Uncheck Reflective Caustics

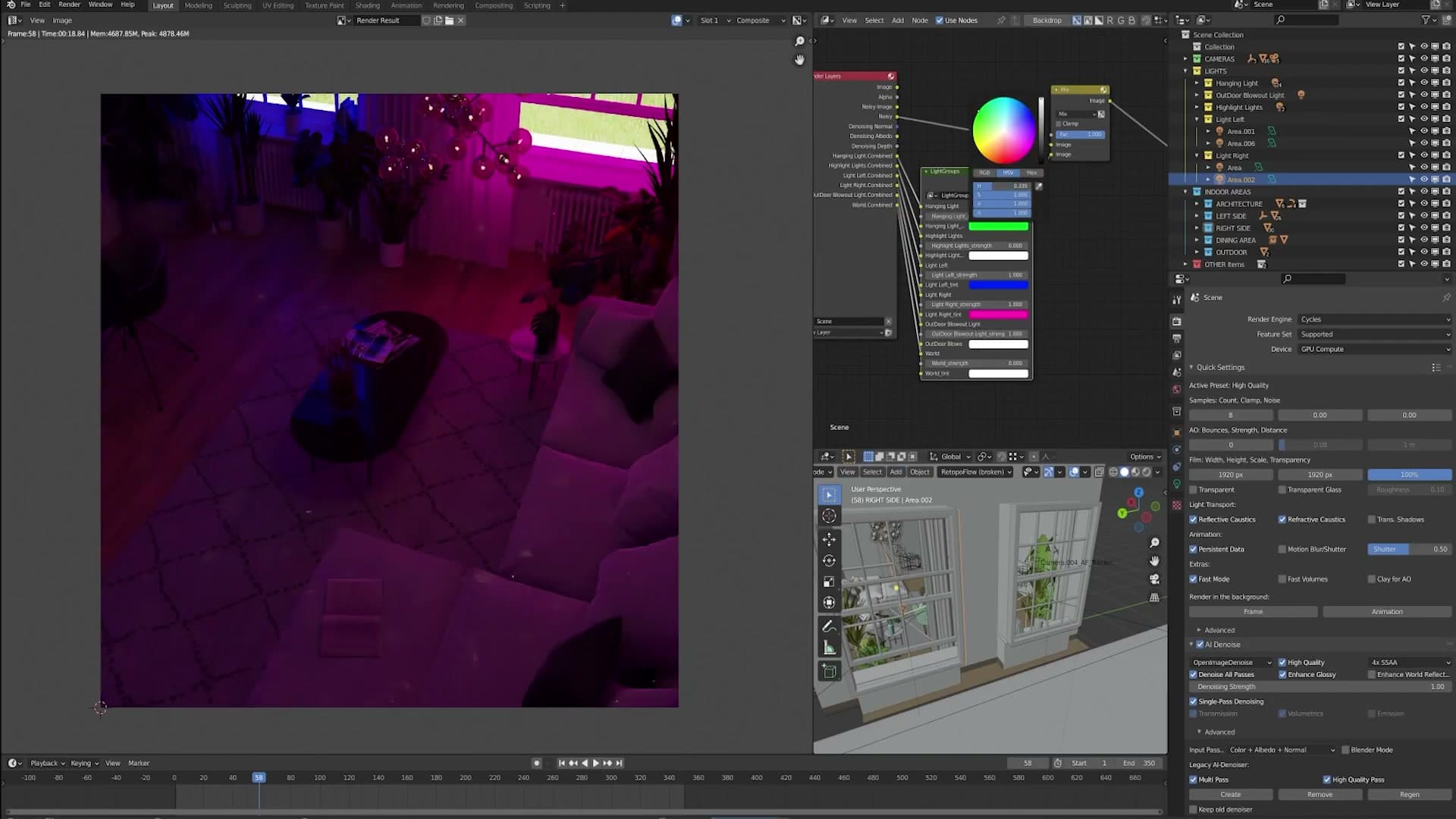[1193, 519]
